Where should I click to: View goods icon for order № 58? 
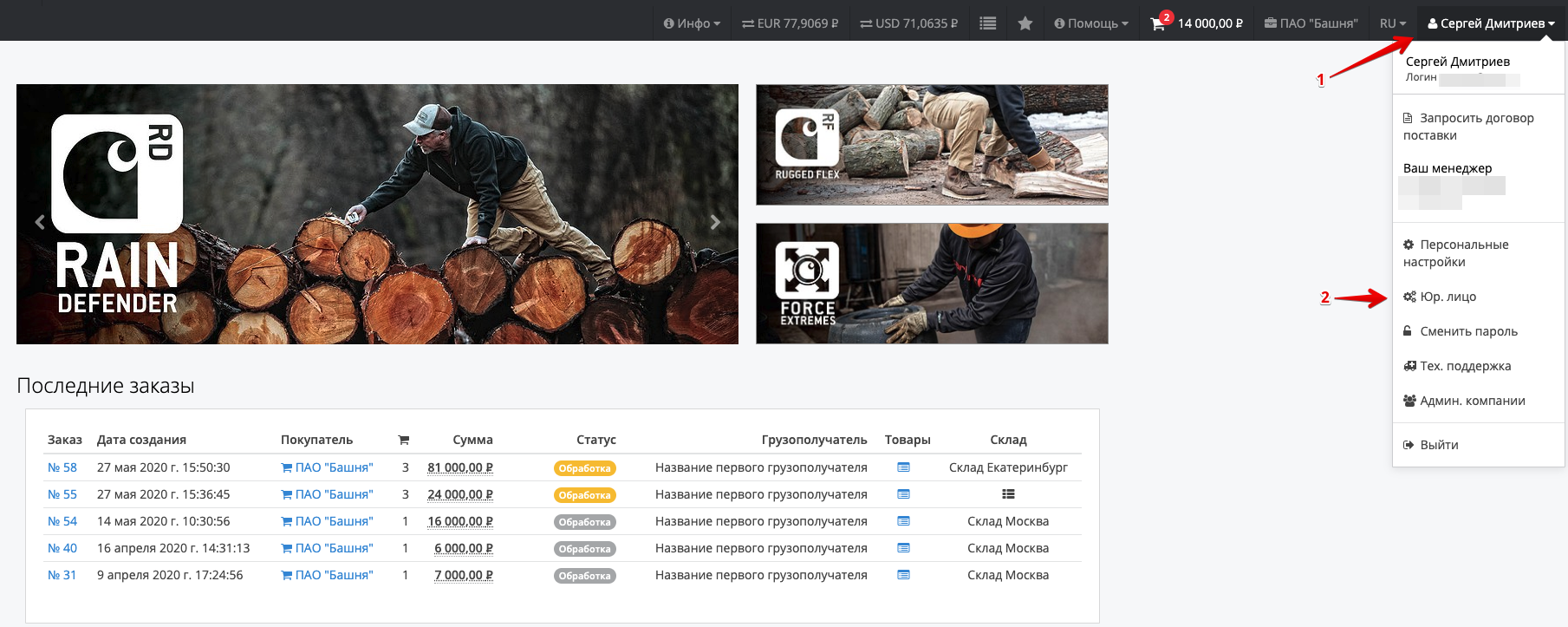[903, 467]
